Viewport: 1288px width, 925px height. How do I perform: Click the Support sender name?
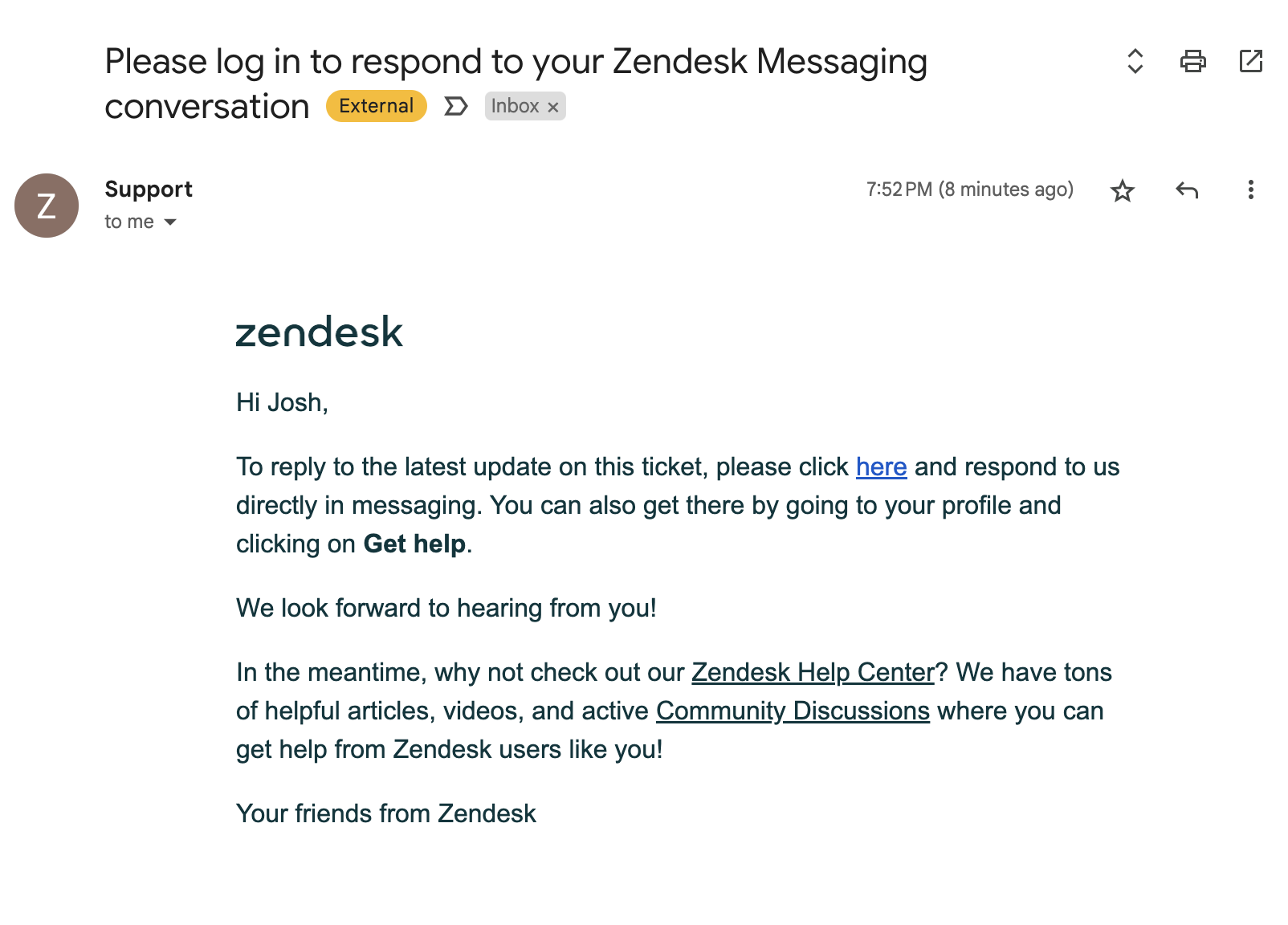coord(149,189)
